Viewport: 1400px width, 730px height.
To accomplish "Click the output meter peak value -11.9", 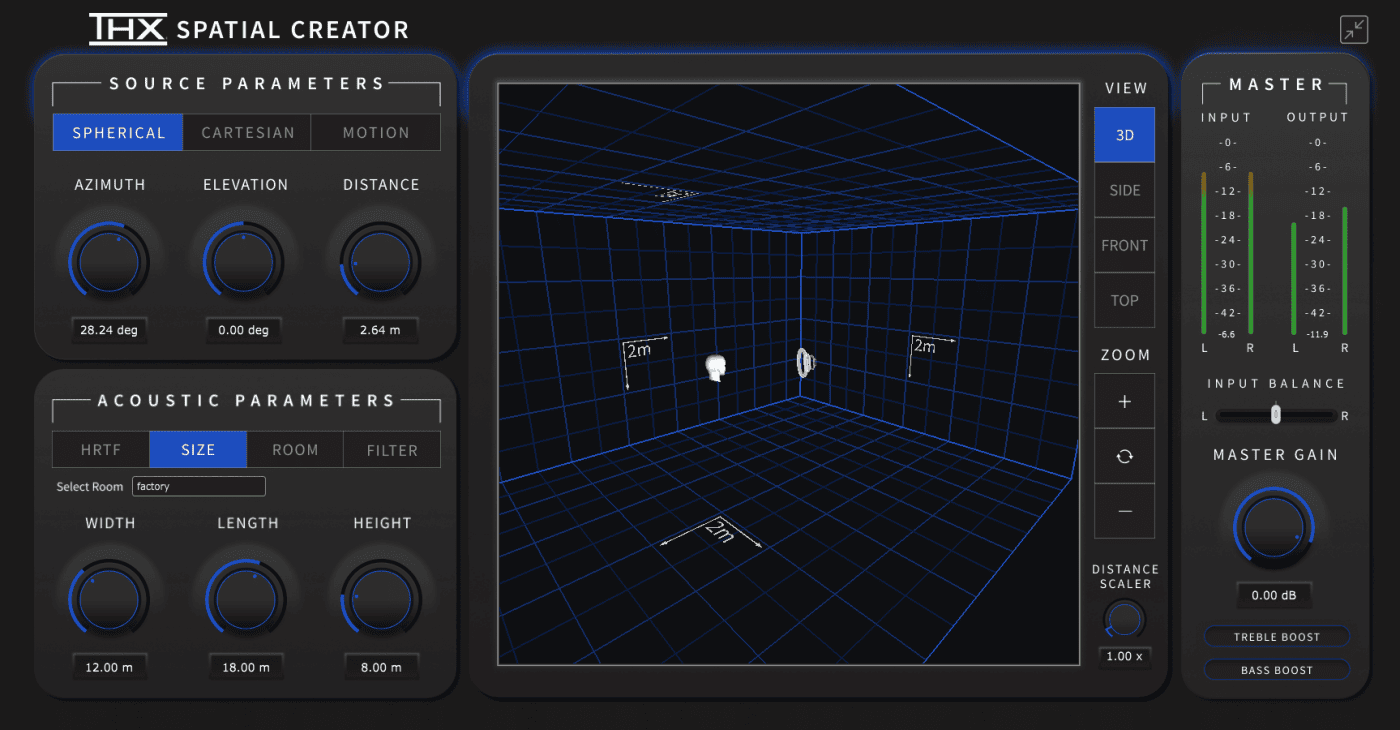I will pos(1318,334).
